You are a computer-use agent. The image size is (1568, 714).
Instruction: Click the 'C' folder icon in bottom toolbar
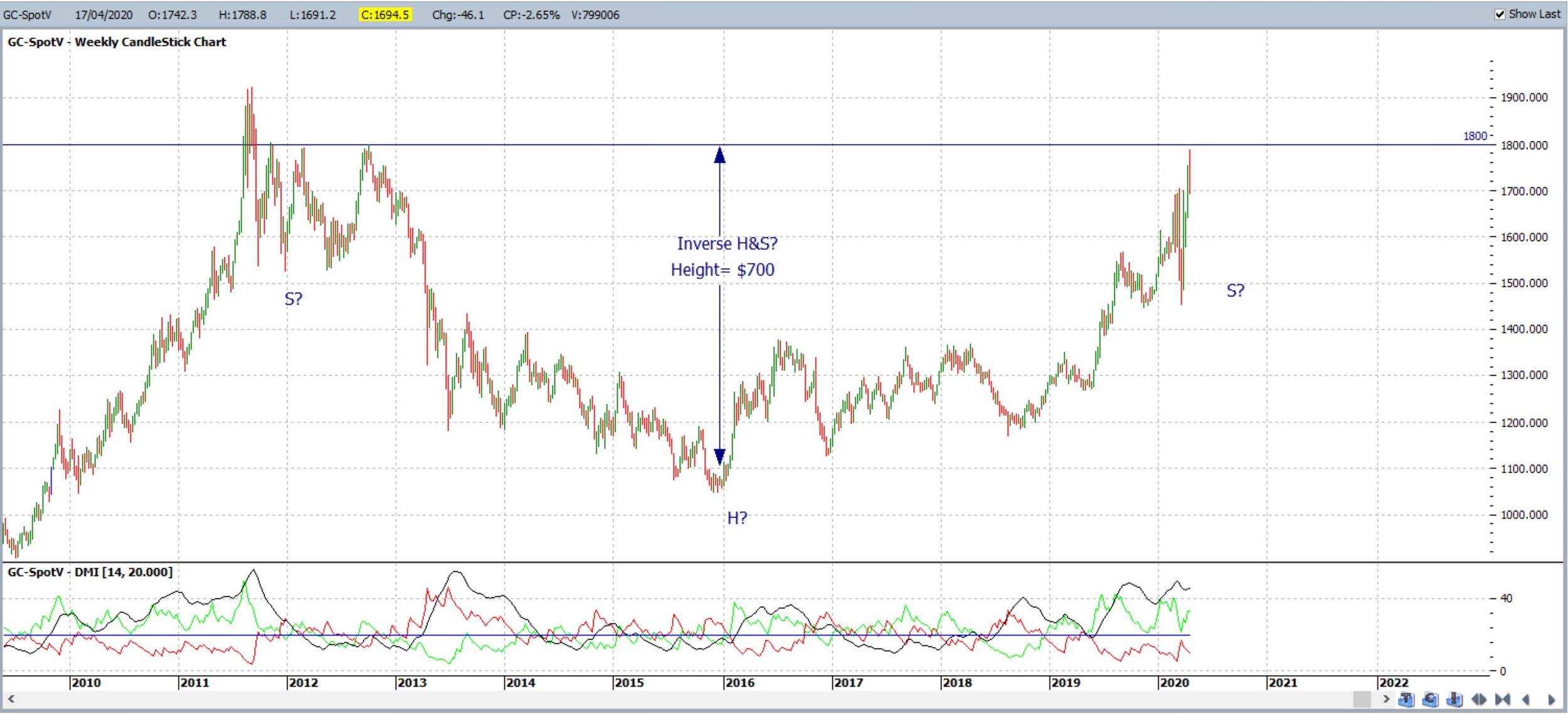click(x=1430, y=699)
